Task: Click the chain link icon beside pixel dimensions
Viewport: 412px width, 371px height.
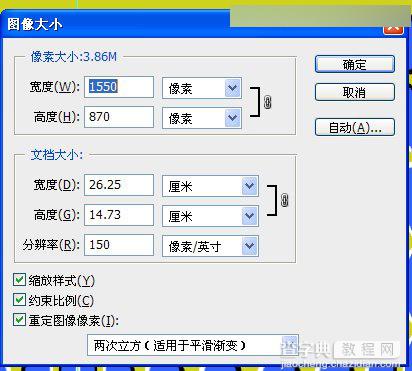Action: [268, 102]
